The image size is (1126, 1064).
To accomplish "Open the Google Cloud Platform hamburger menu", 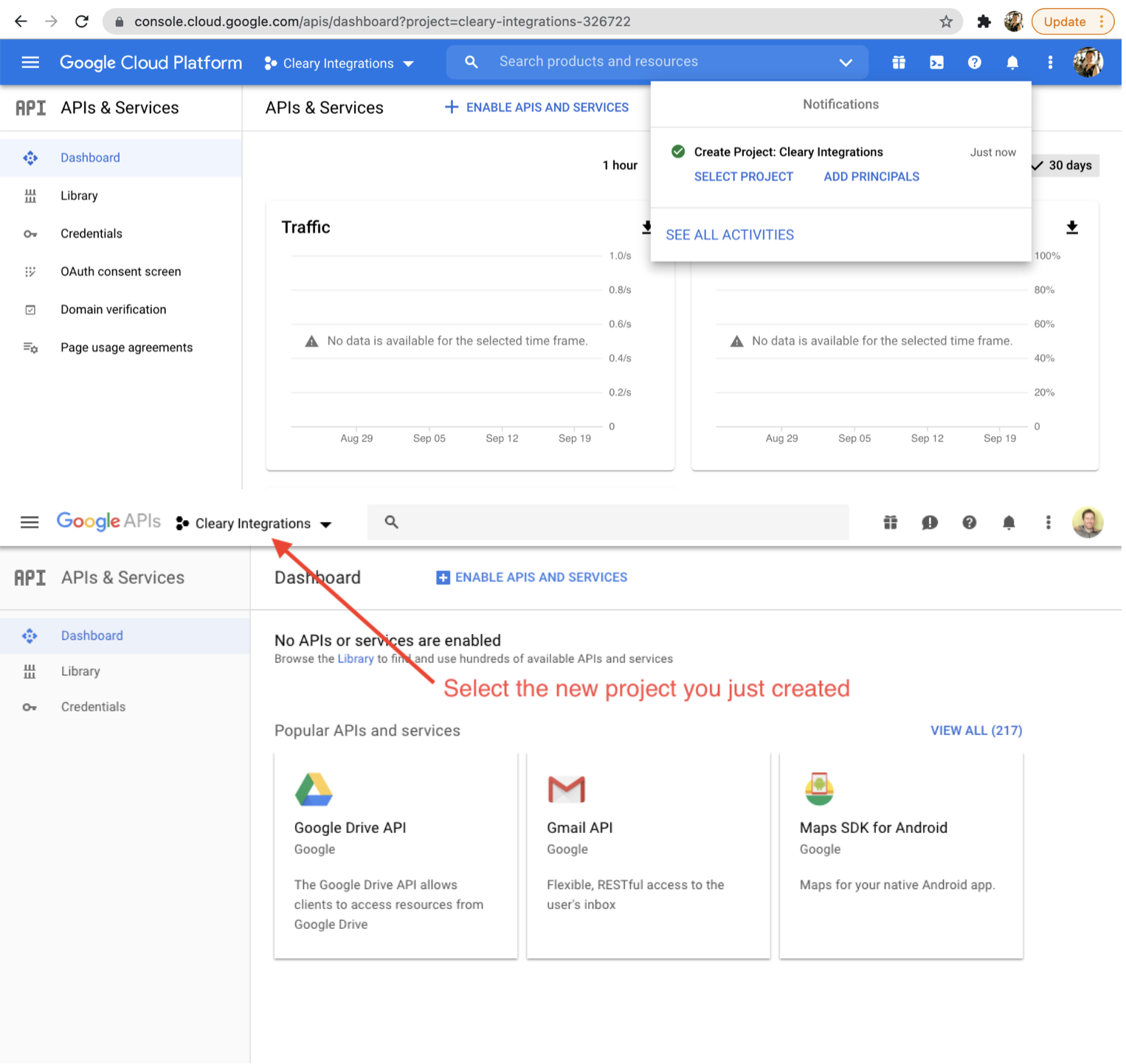I will coord(30,63).
